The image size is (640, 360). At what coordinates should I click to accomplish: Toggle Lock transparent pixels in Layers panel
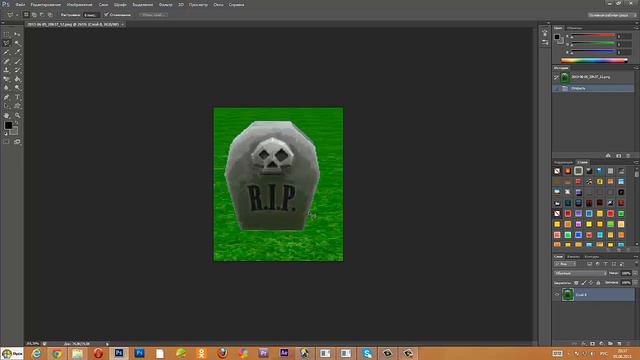pyautogui.click(x=576, y=283)
